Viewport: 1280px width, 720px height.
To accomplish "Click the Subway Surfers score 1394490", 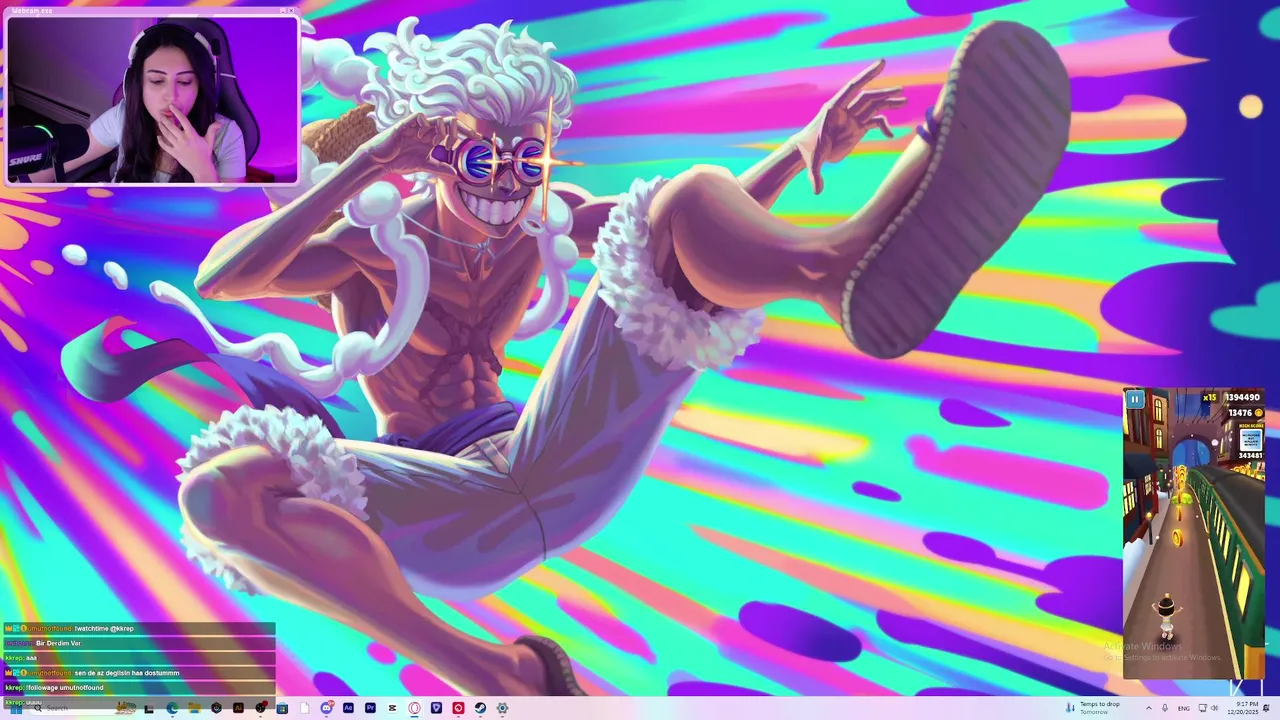I will pos(1242,398).
